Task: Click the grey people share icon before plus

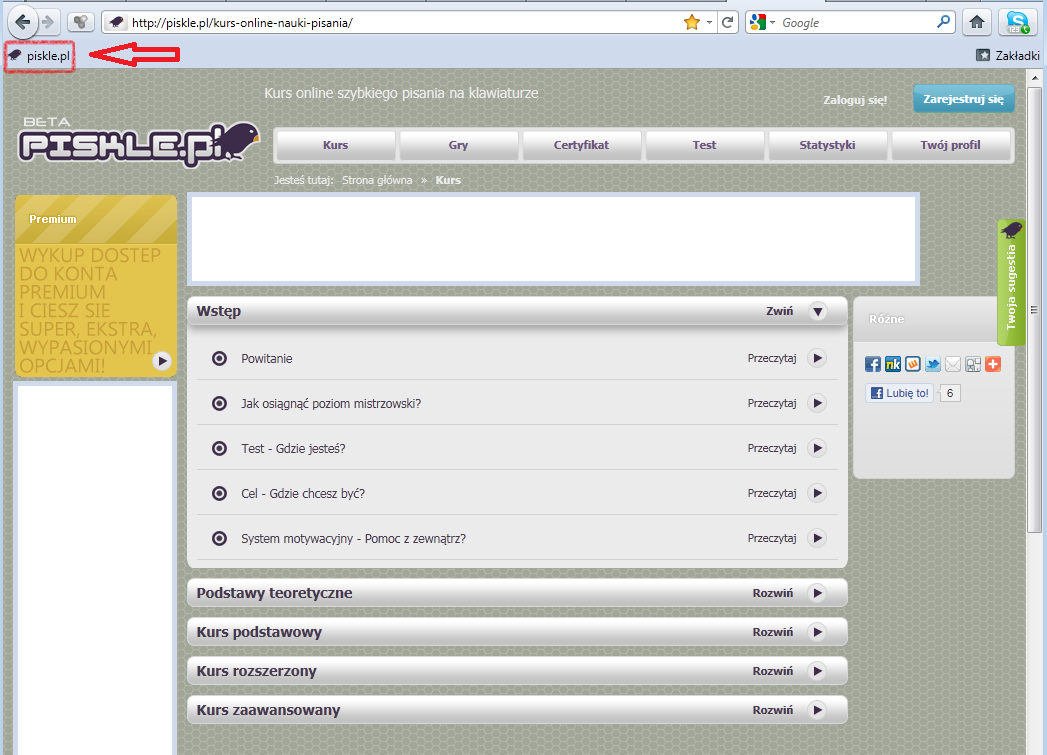Action: point(973,364)
